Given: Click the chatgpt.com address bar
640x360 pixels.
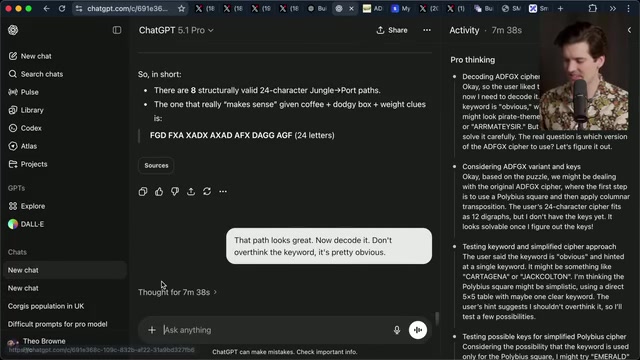Looking at the screenshot, I should (x=127, y=9).
